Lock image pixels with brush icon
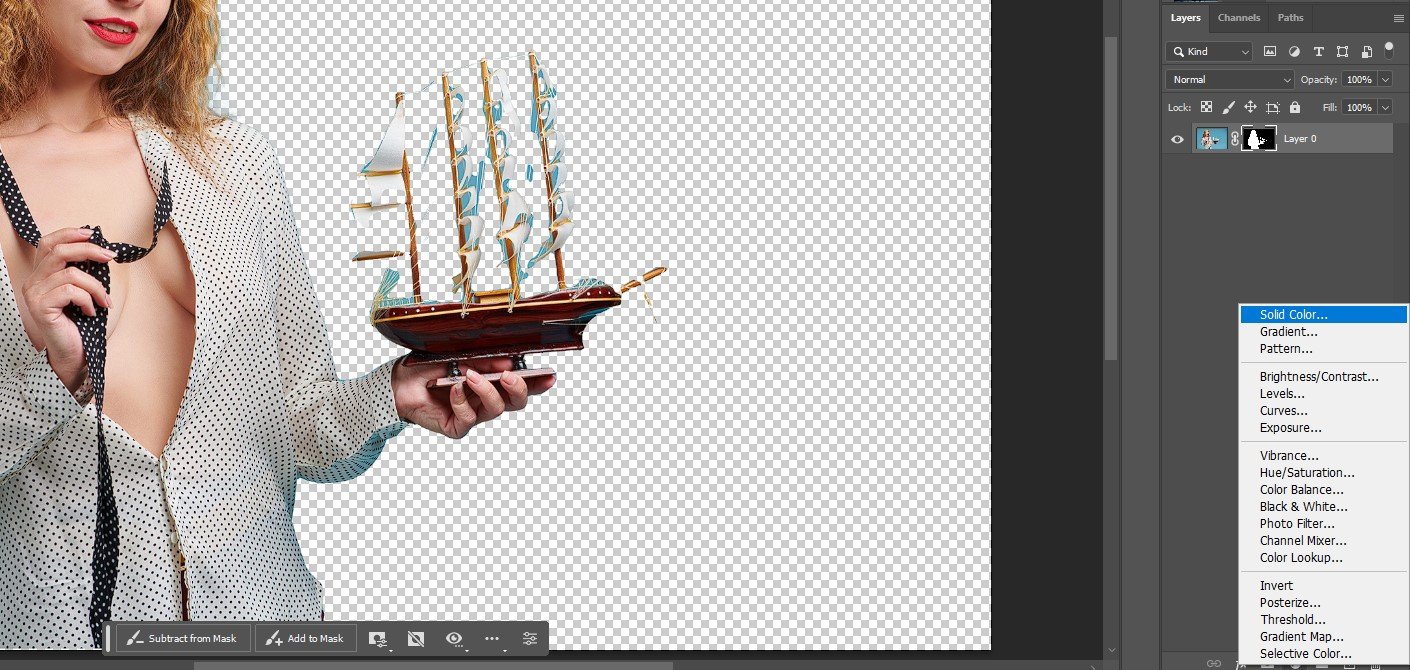Image resolution: width=1410 pixels, height=670 pixels. [1229, 107]
